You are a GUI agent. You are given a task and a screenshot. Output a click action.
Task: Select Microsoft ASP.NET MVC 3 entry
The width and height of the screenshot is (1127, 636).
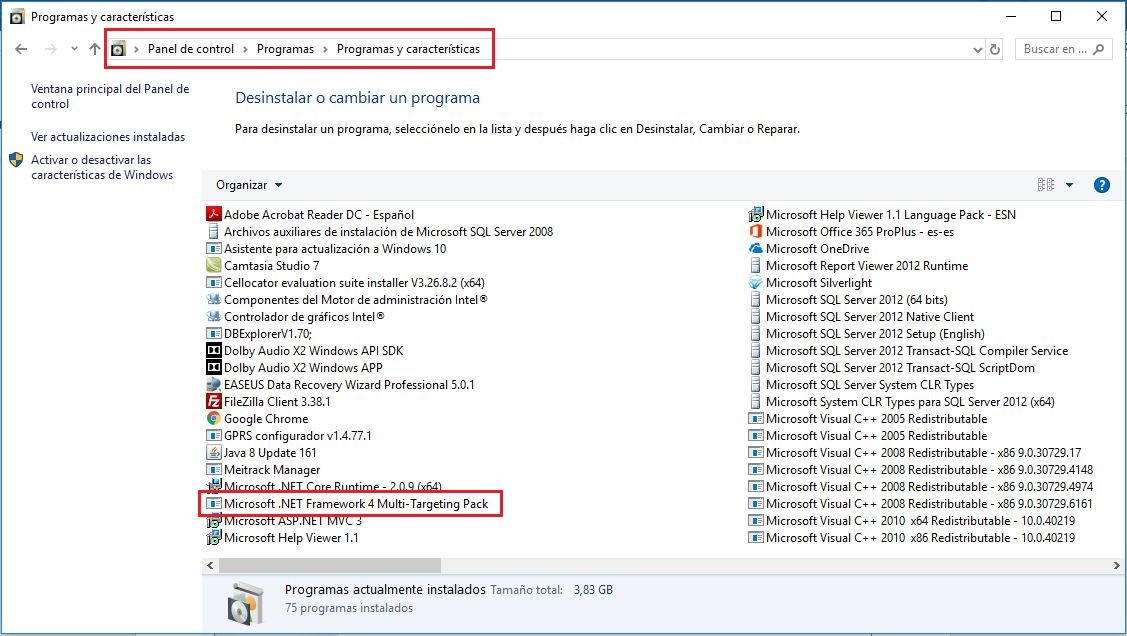pyautogui.click(x=284, y=521)
